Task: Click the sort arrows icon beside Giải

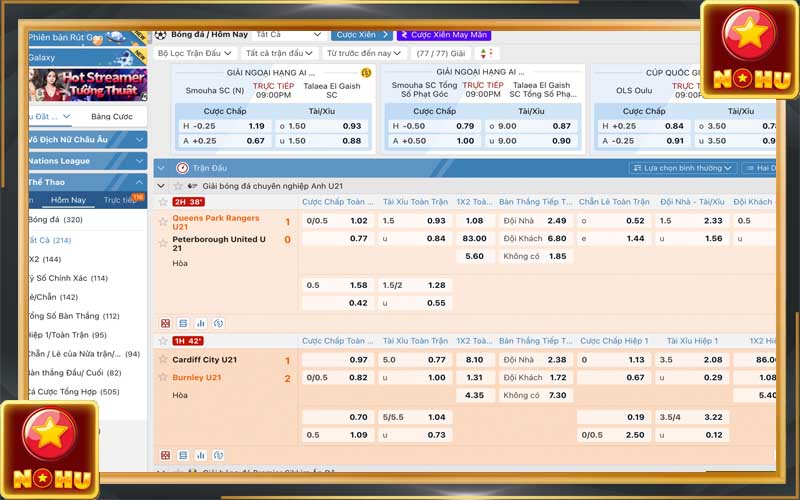Action: click(486, 53)
